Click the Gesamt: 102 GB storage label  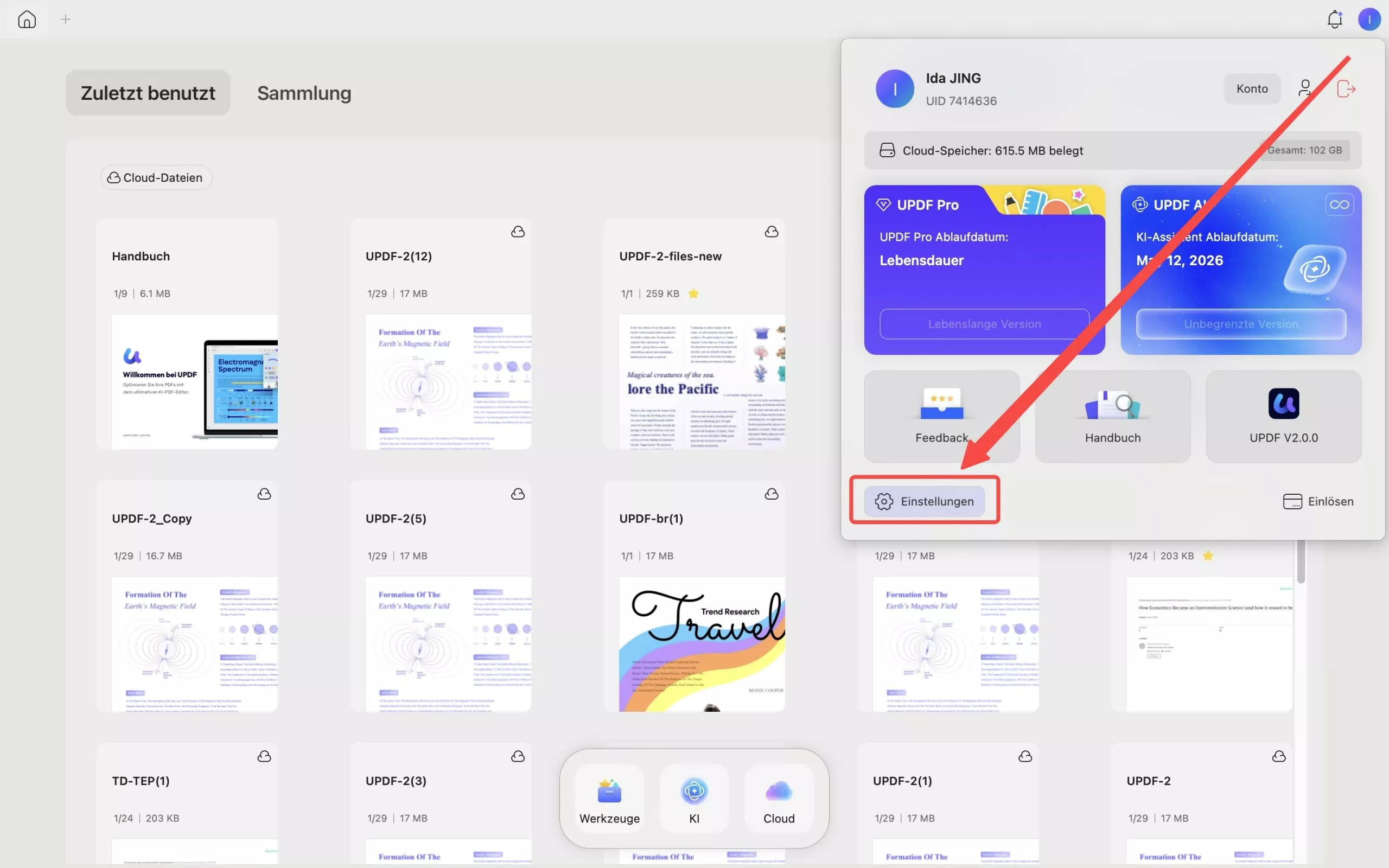tap(1304, 150)
